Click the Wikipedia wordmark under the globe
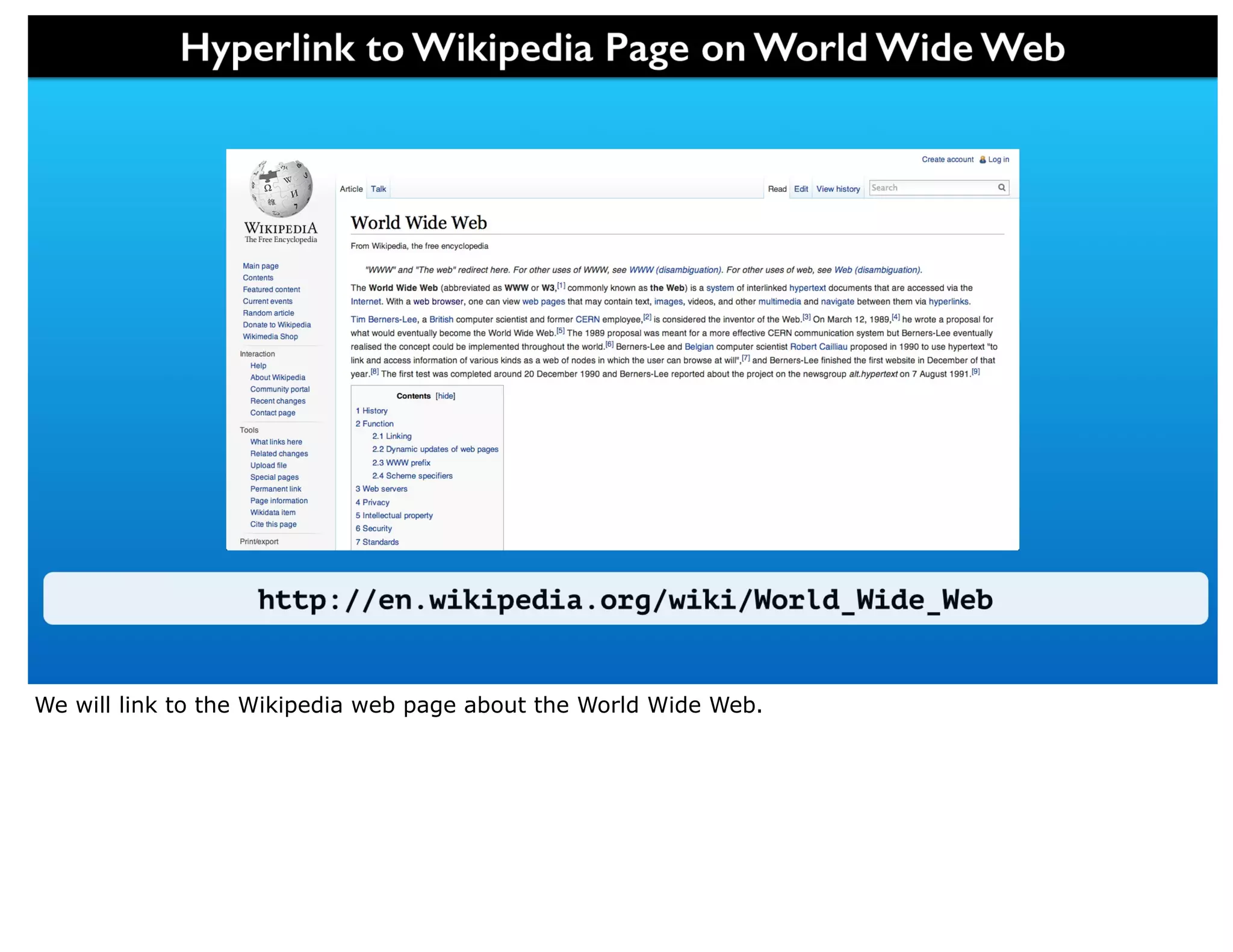This screenshot has height=952, width=1233. 281,229
